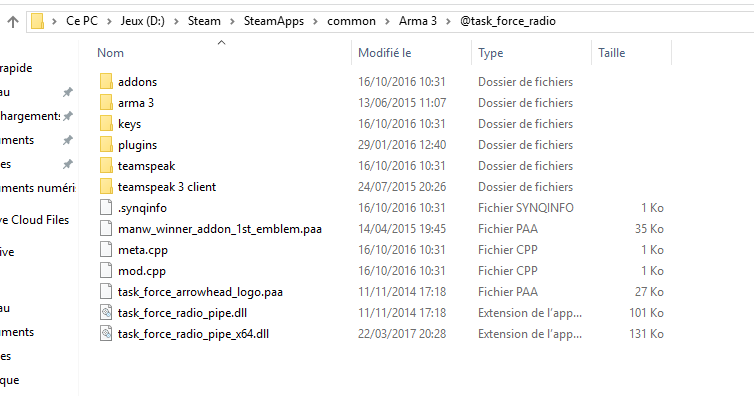Expand the chevron after Ce PC breadcrumb
The width and height of the screenshot is (754, 396).
tap(109, 22)
